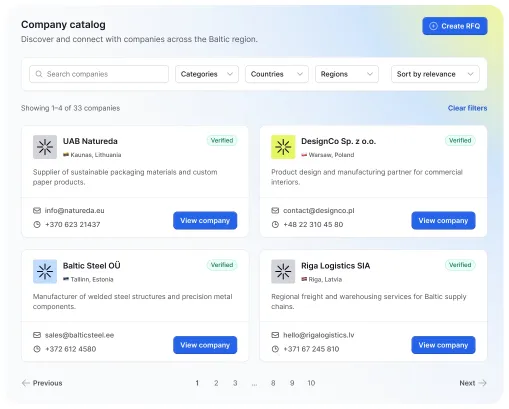Click phone number +371 67 245 810
This screenshot has height=409, width=509.
[311, 349]
